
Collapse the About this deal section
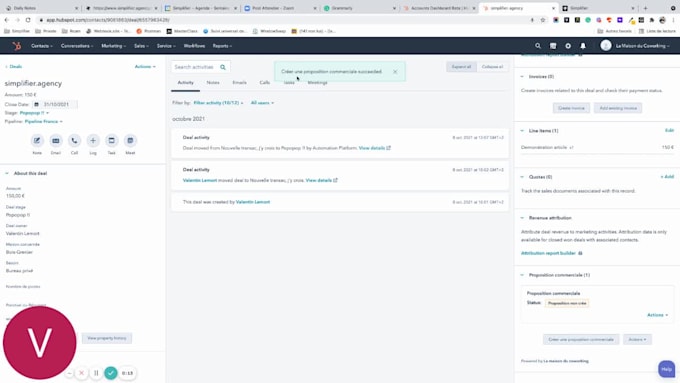pyautogui.click(x=7, y=173)
